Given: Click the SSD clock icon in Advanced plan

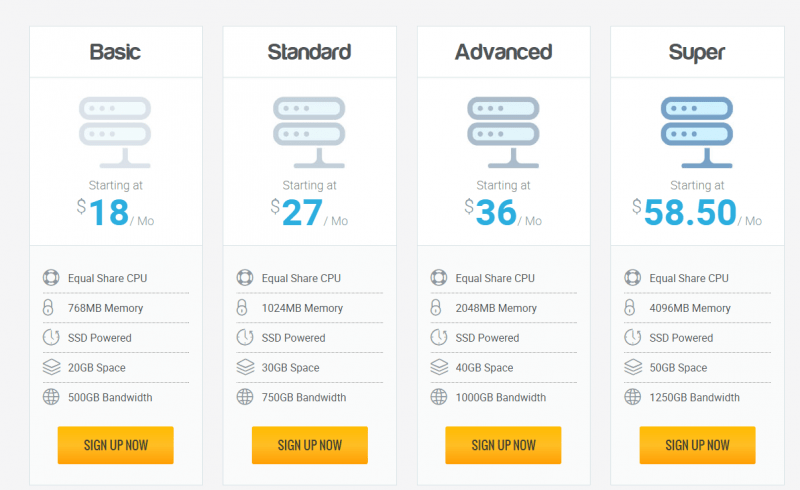Looking at the screenshot, I should coord(439,337).
